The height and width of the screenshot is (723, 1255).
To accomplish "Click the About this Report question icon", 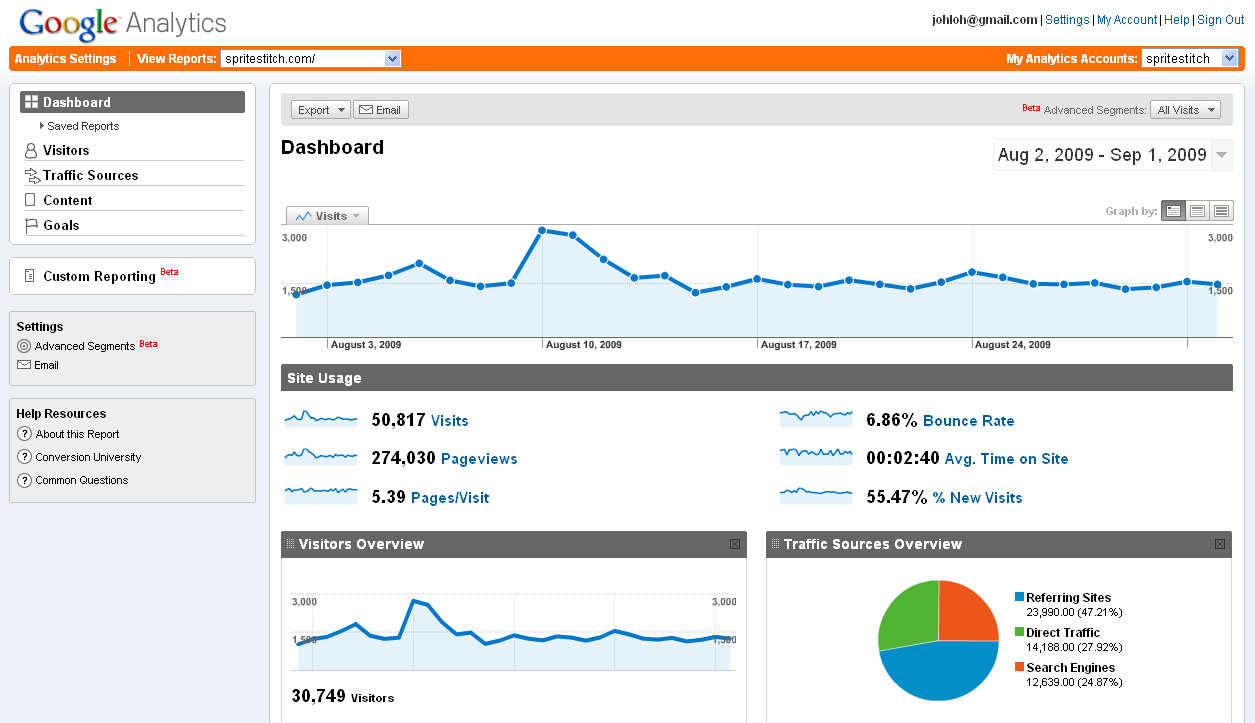I will click(25, 434).
